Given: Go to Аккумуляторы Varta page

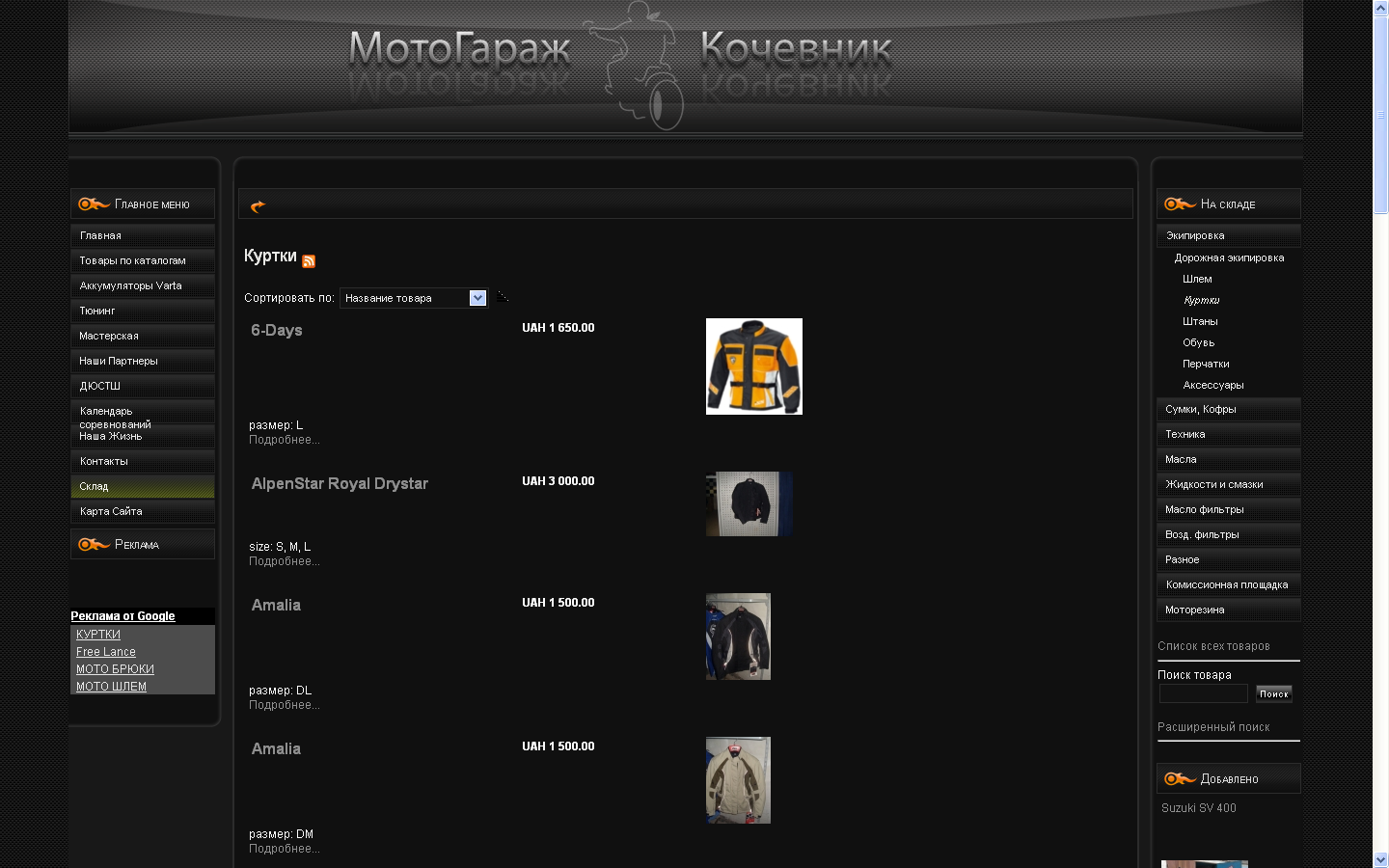Looking at the screenshot, I should click(143, 285).
